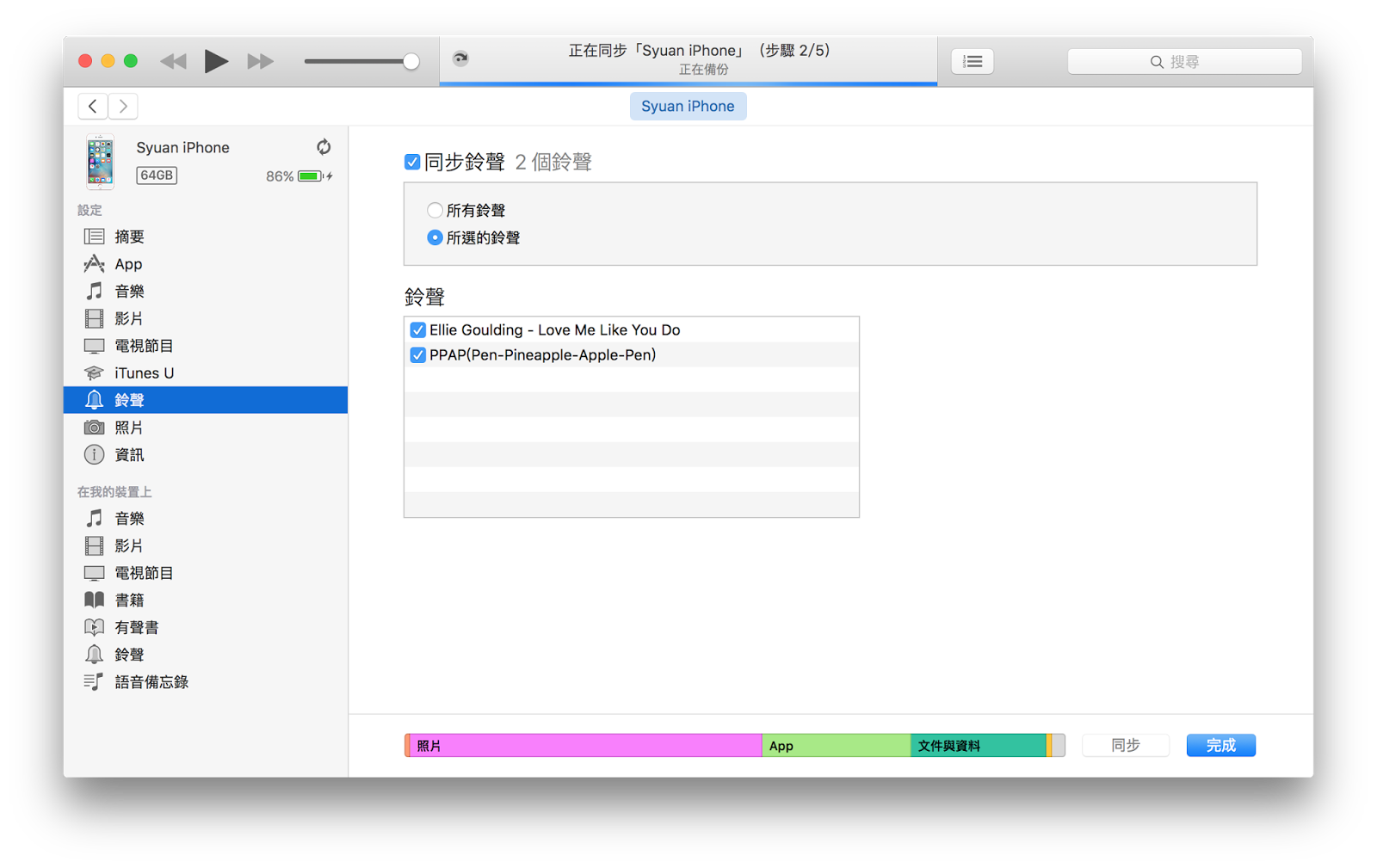This screenshot has width=1377, height=868.
Task: Go forward with the right chevron
Action: pos(123,106)
